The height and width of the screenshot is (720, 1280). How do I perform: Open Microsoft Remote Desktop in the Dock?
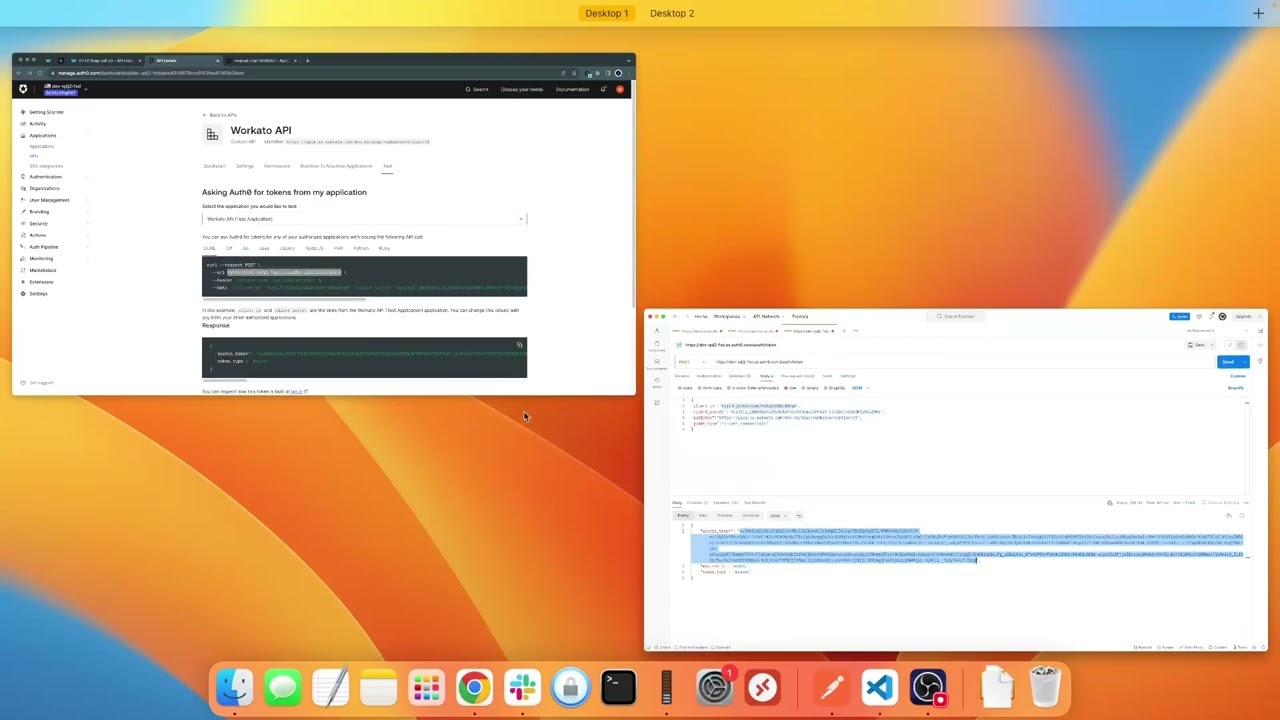(763, 688)
